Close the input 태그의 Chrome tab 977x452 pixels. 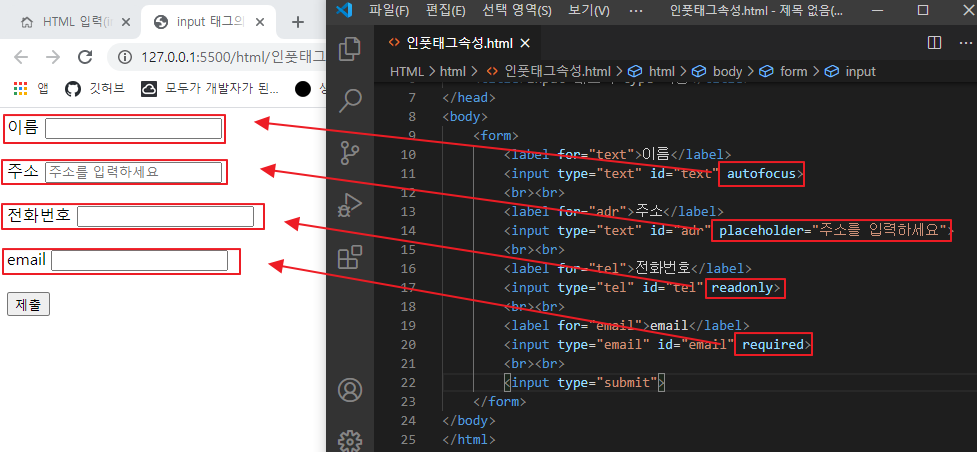260,22
